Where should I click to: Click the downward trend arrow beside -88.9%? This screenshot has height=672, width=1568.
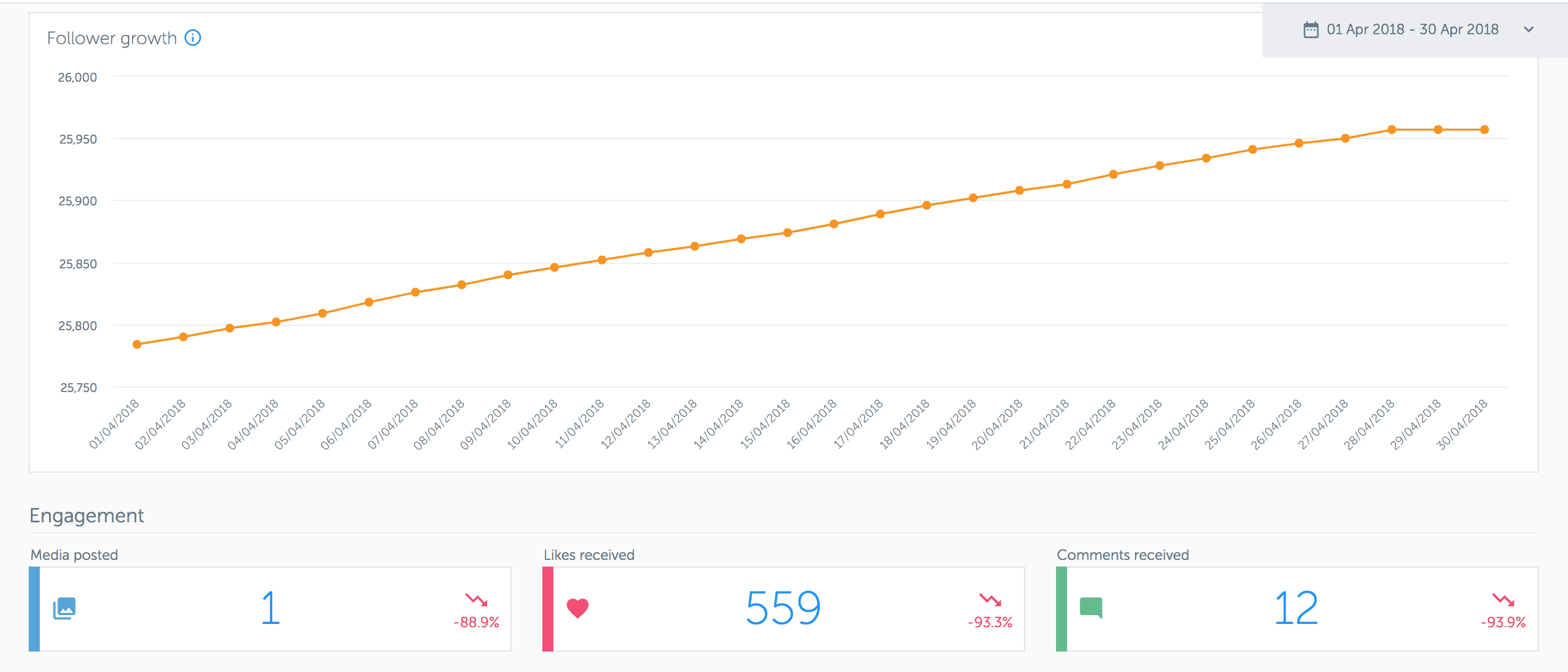476,599
